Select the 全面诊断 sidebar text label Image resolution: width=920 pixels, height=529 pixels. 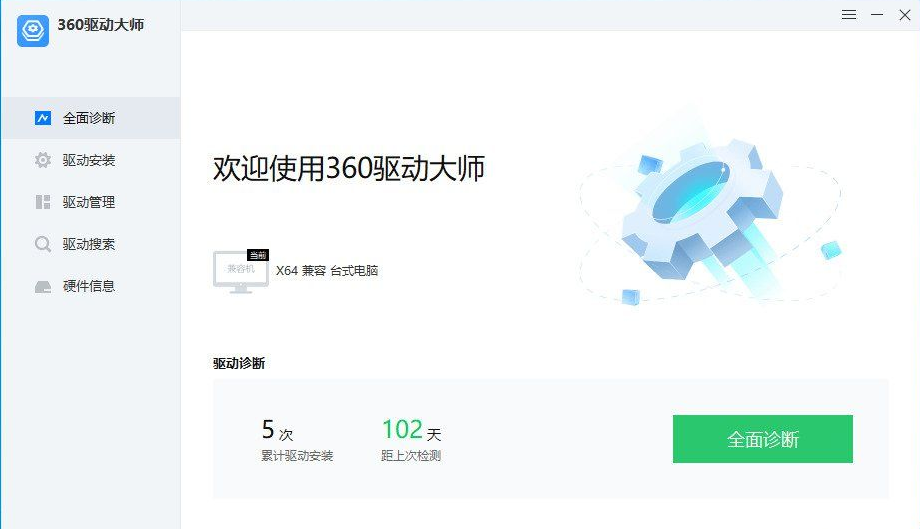point(89,118)
